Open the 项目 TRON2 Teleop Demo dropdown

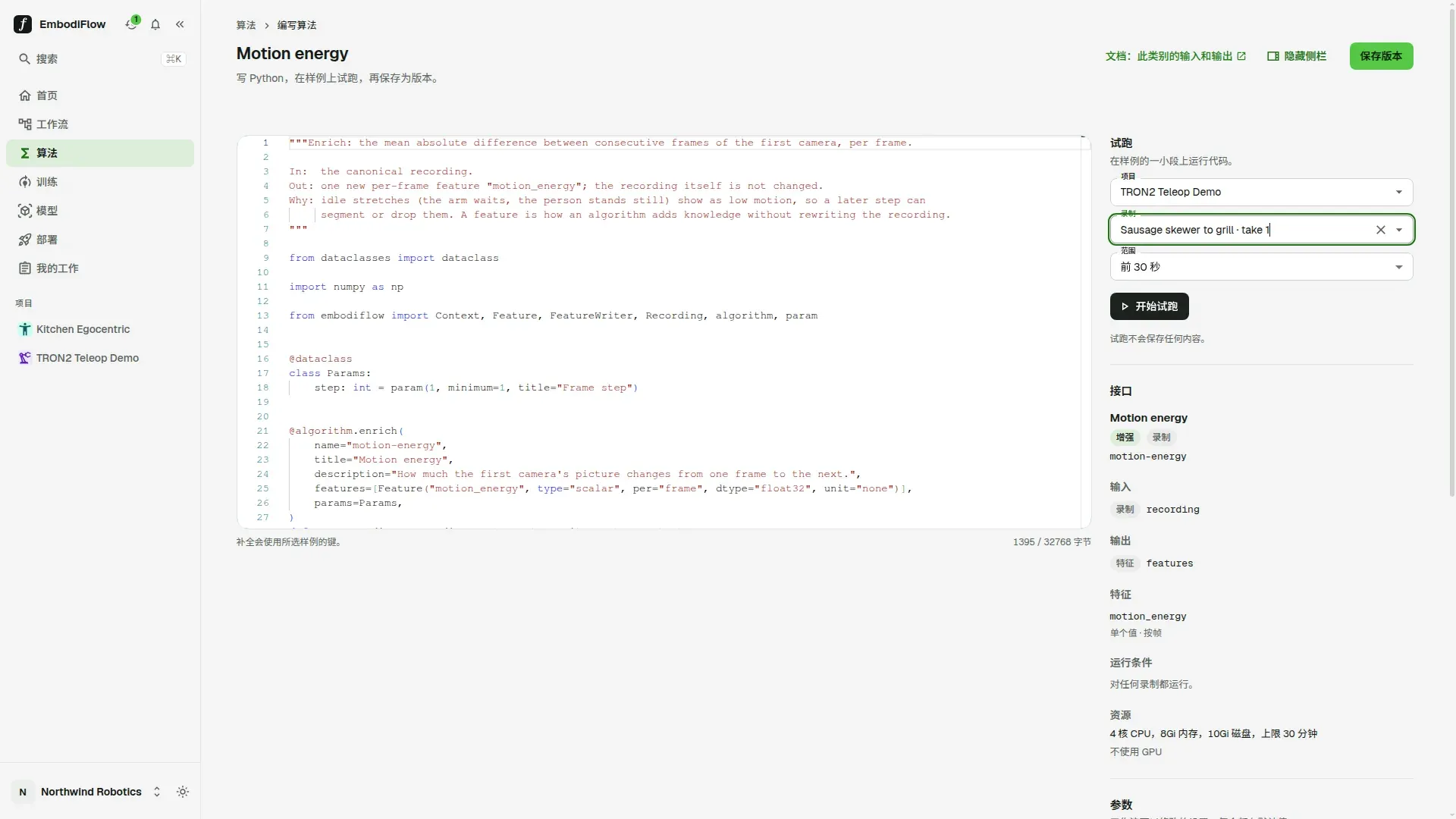coord(1261,192)
